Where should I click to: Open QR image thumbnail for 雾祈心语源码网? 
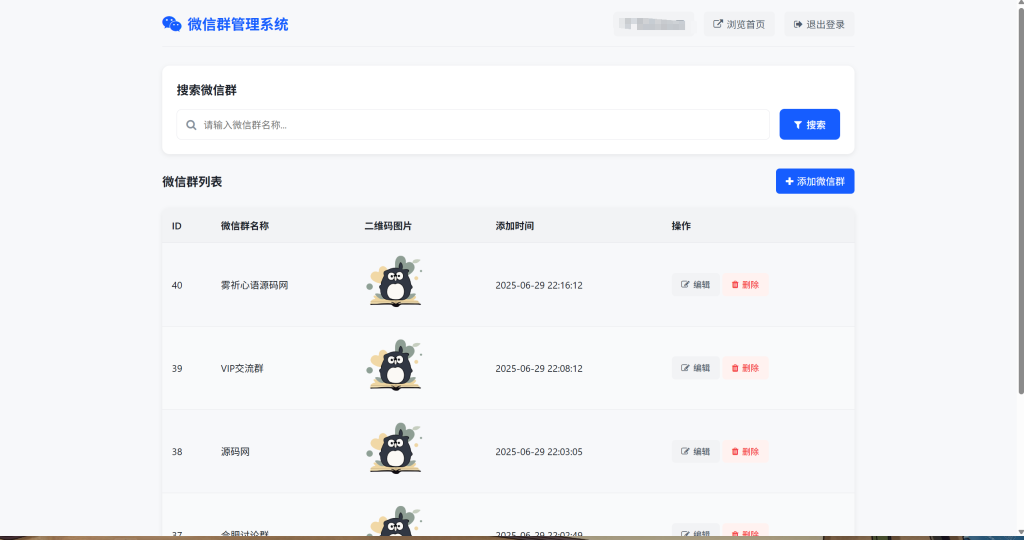[x=394, y=281]
